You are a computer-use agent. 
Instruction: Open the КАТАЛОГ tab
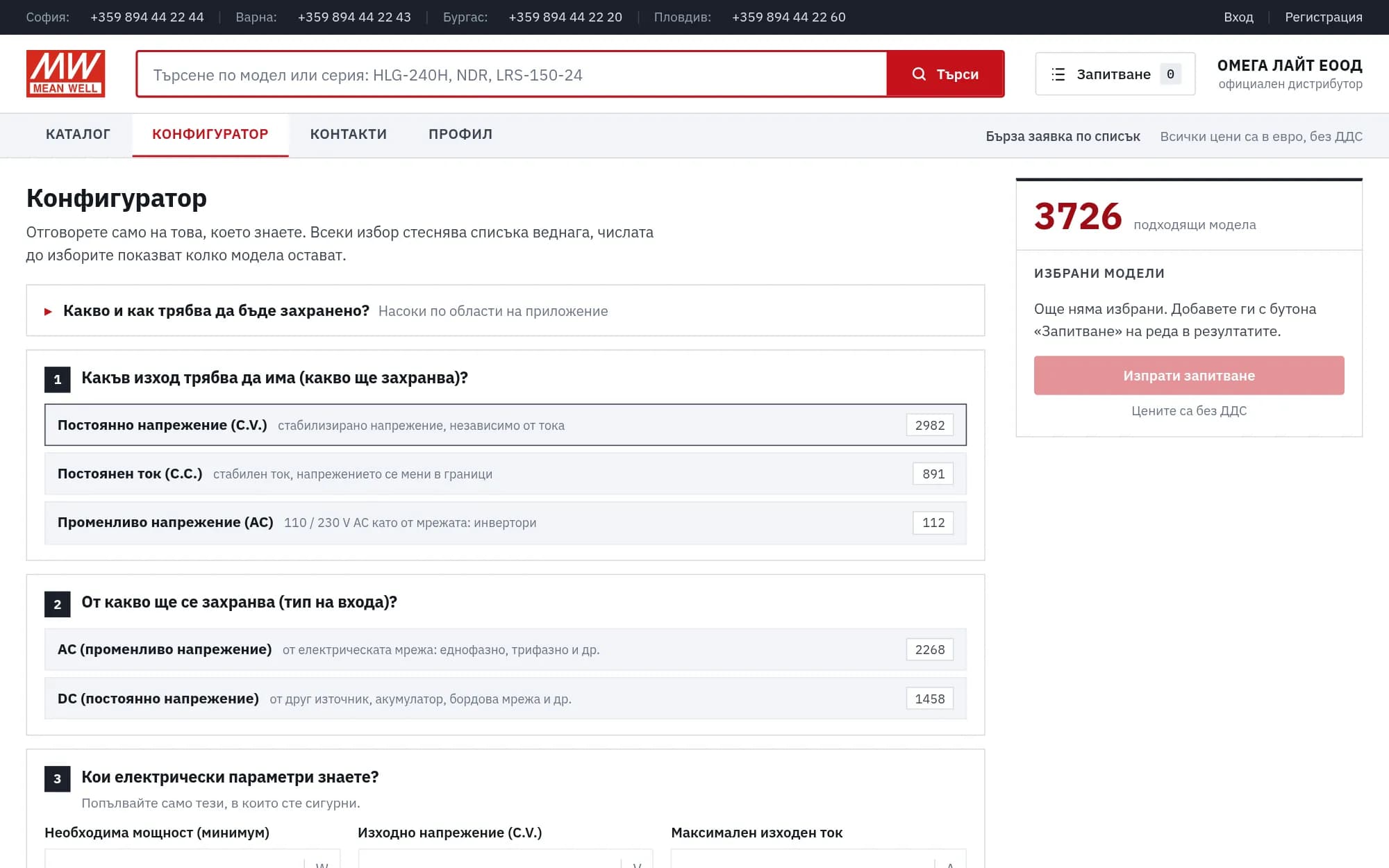(78, 135)
